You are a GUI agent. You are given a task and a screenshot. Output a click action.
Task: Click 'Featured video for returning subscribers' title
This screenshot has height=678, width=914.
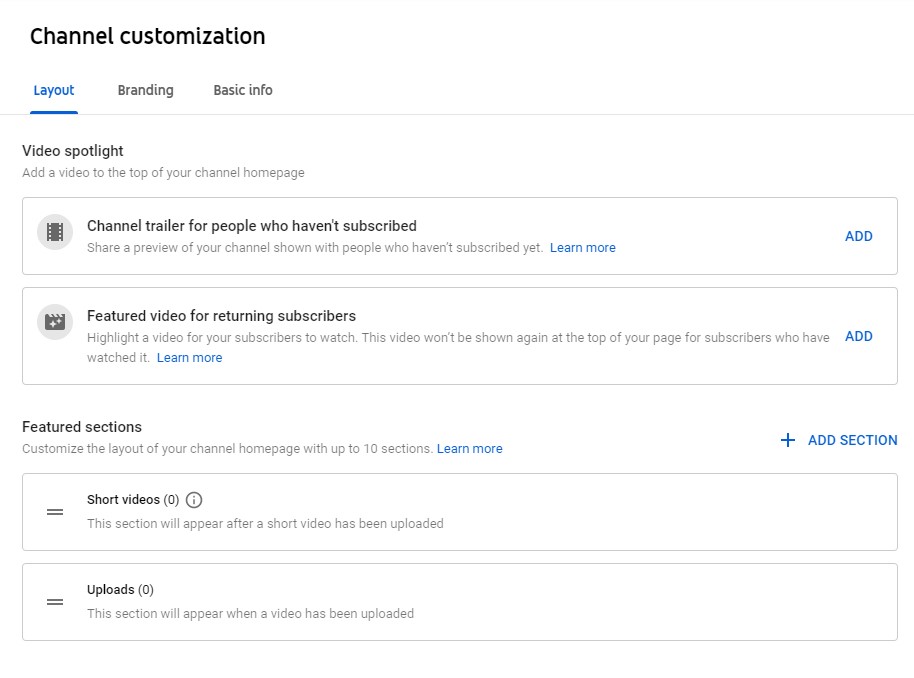click(222, 316)
